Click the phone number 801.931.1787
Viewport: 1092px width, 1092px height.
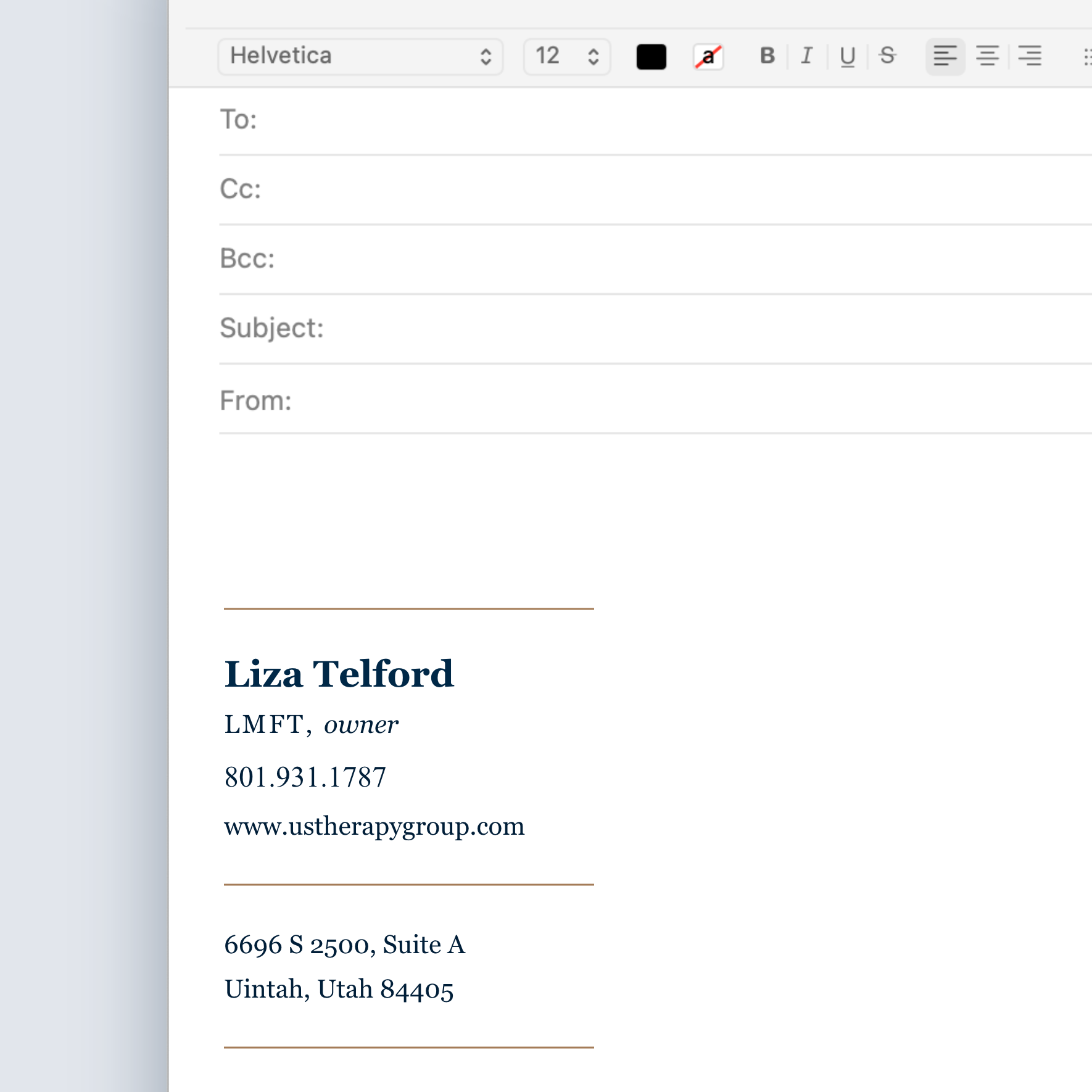coord(305,777)
